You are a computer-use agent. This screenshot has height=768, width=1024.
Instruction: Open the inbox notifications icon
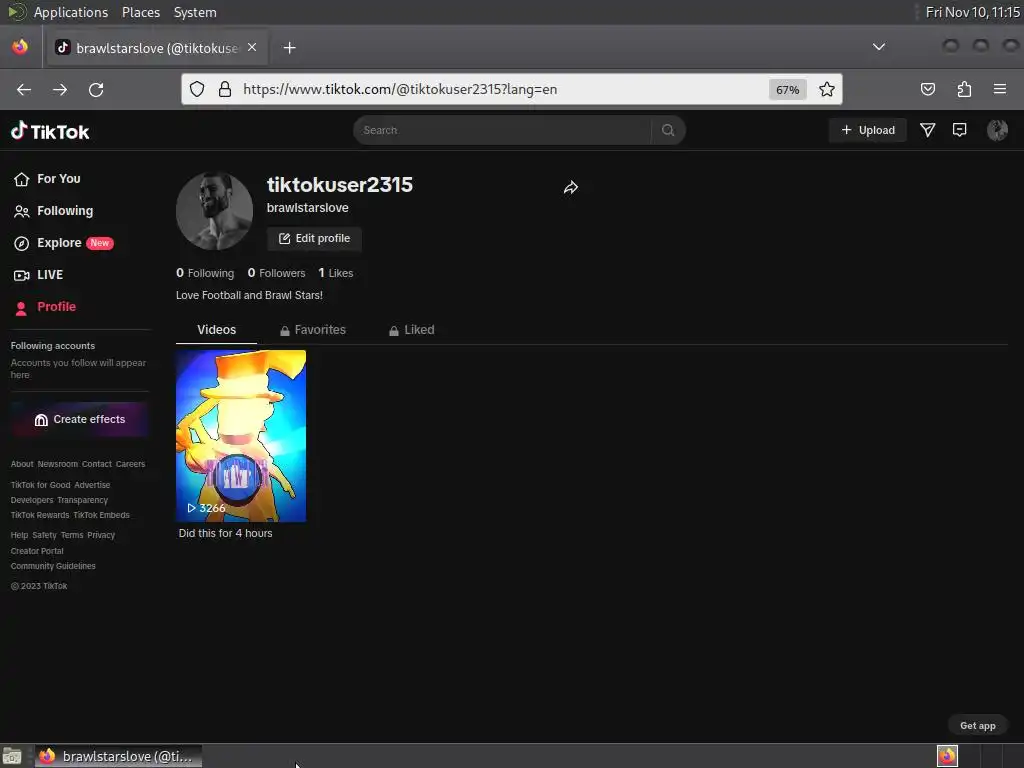tap(959, 130)
